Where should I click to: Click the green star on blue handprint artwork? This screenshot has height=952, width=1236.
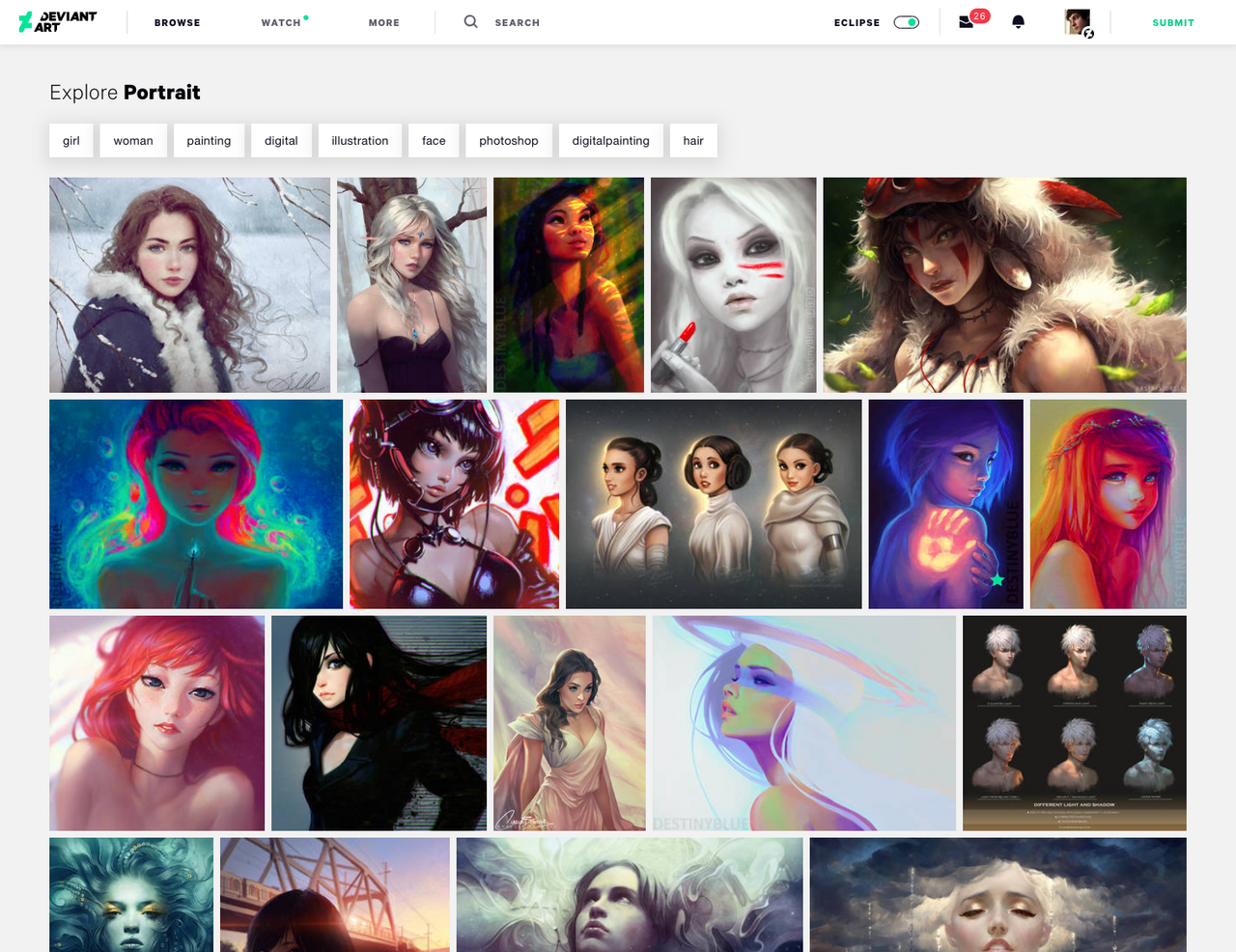(x=997, y=579)
